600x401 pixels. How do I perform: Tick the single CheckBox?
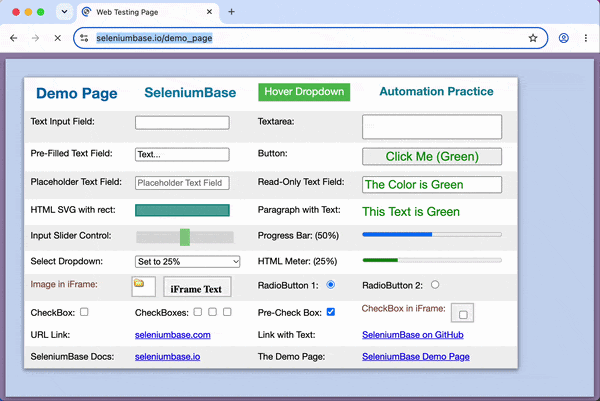click(84, 312)
